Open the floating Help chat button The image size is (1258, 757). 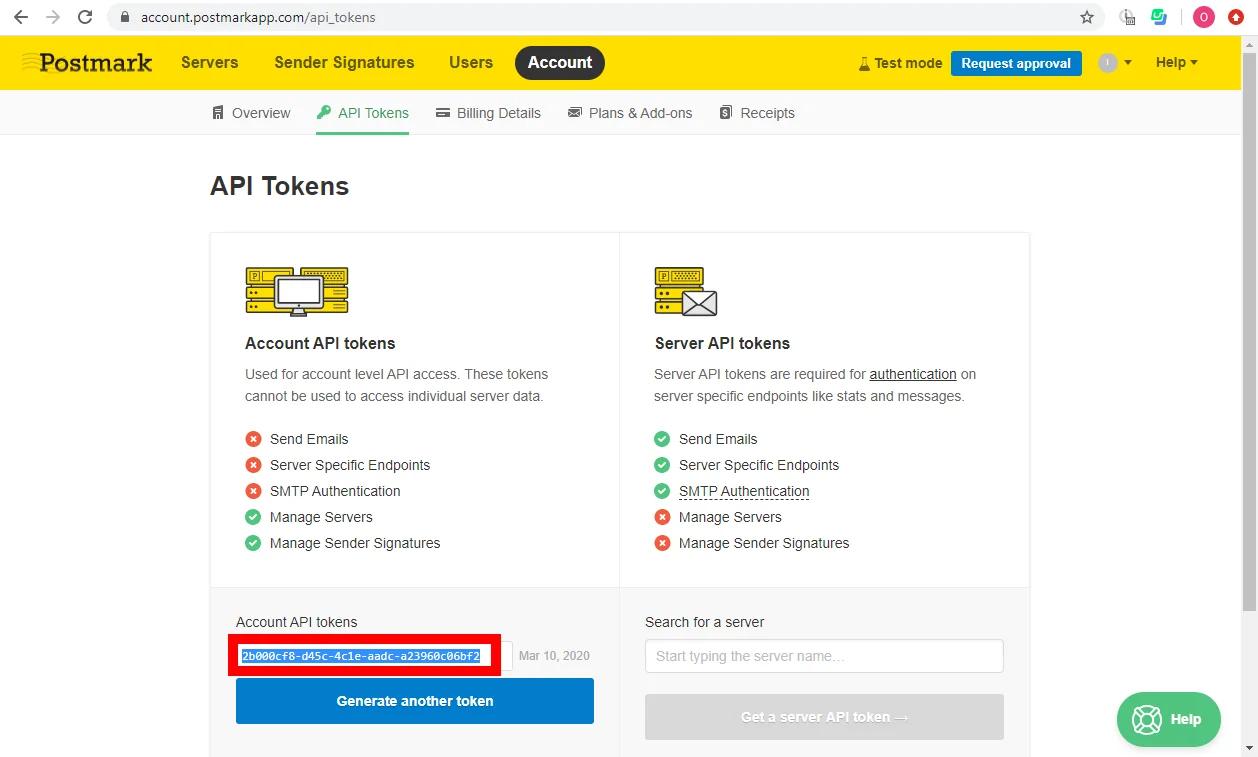1169,719
